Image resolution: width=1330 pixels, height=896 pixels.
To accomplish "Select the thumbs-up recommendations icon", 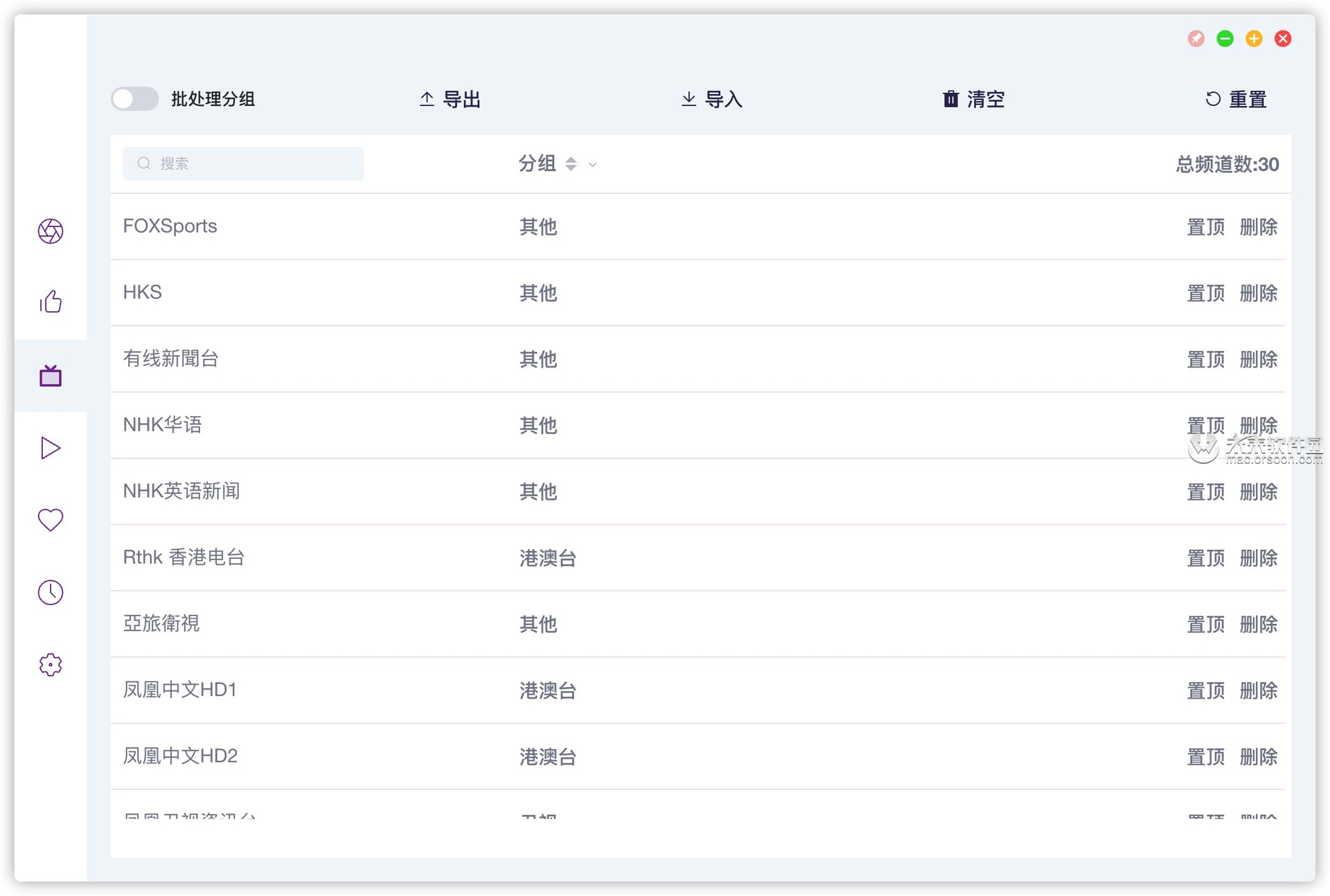I will pos(50,303).
